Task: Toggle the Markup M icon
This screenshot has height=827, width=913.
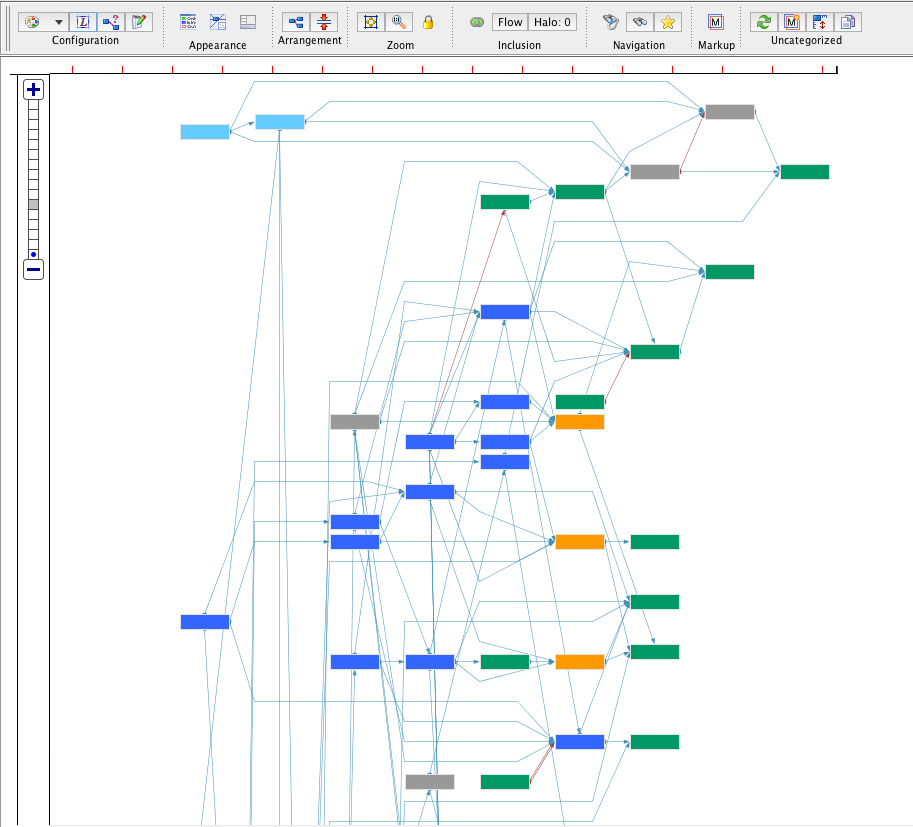Action: click(716, 22)
